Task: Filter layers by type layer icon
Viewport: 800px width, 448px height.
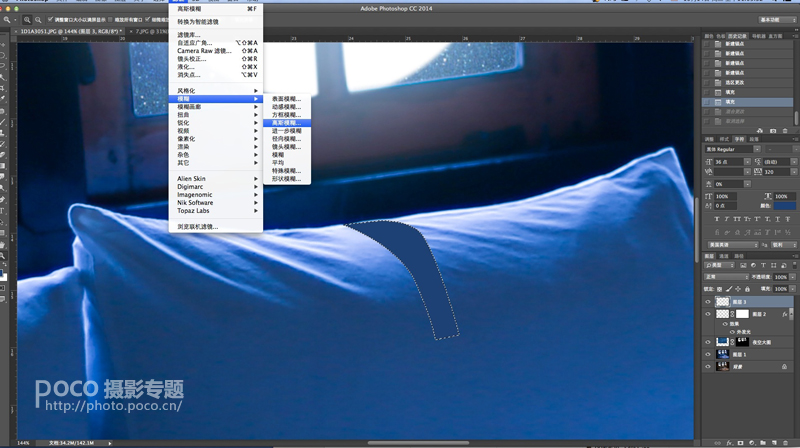Action: [763, 265]
